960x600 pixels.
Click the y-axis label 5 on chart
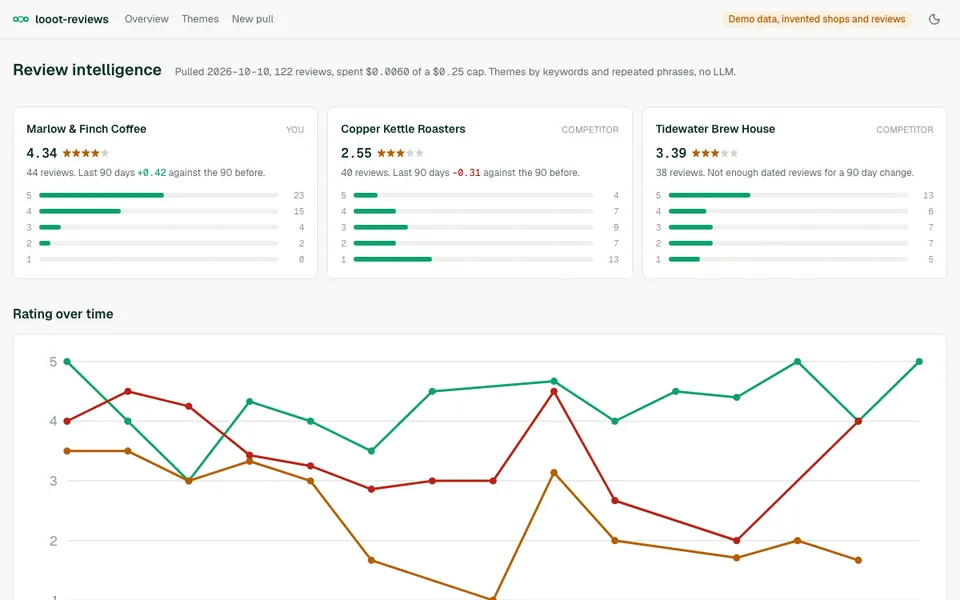coord(53,362)
